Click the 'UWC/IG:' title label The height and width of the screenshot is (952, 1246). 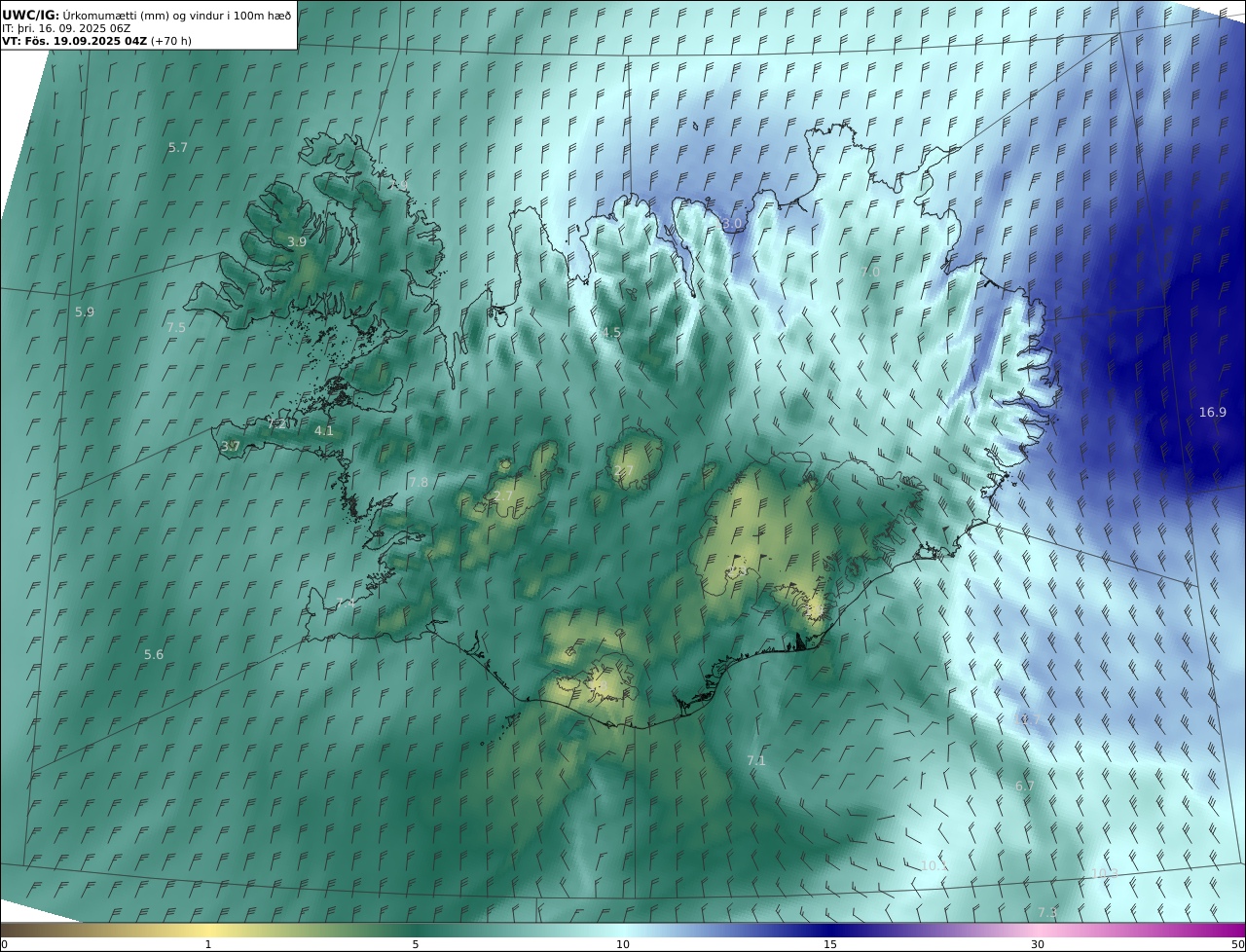click(x=31, y=15)
